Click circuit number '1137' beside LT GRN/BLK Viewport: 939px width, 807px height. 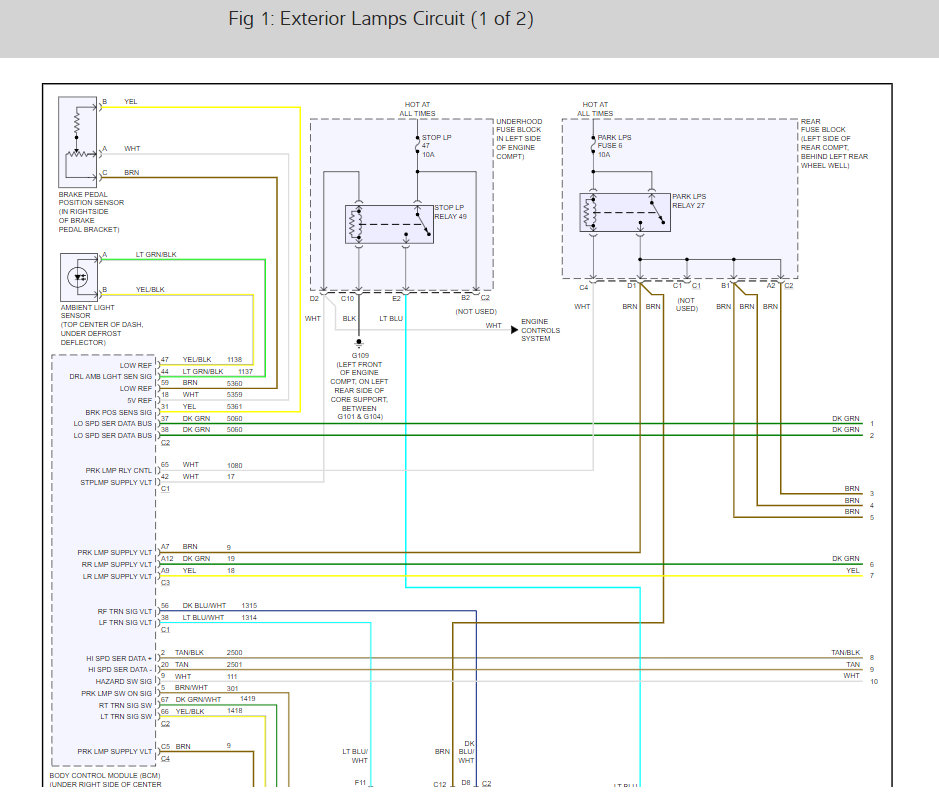point(246,372)
